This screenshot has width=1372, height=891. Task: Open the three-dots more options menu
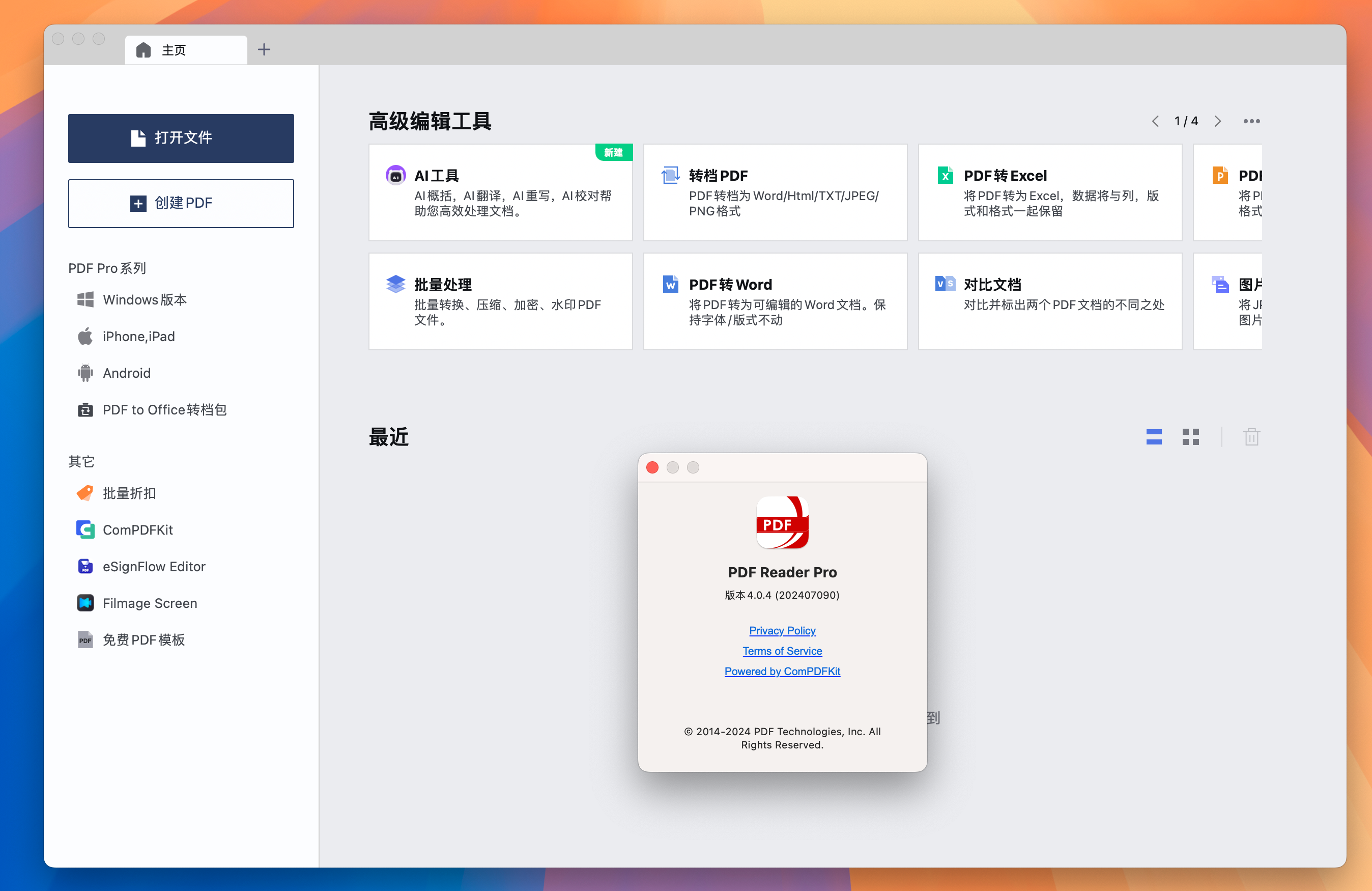point(1251,121)
